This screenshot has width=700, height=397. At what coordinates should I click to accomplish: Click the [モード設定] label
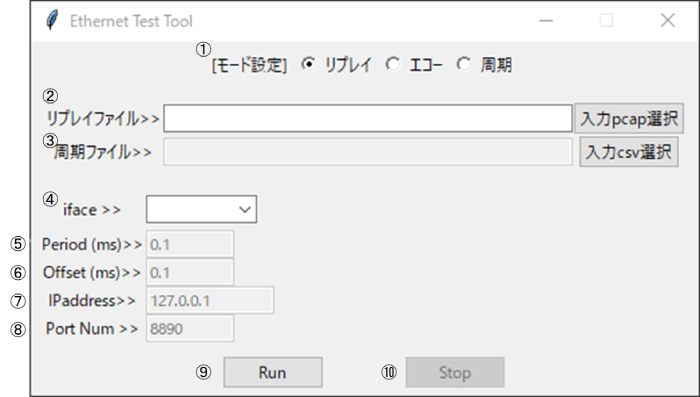pyautogui.click(x=249, y=65)
